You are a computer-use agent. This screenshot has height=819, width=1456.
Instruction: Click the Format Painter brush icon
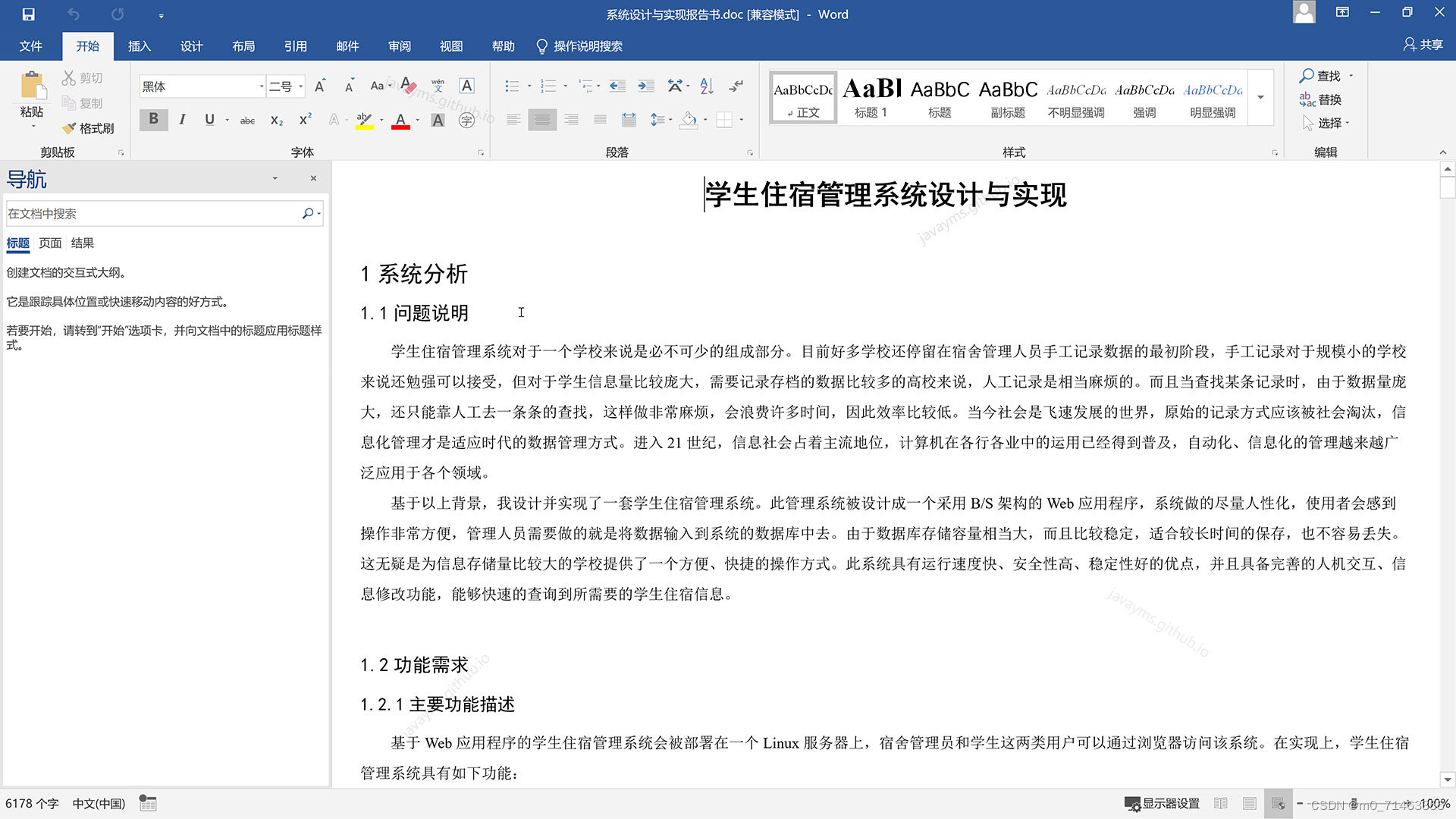coord(70,128)
